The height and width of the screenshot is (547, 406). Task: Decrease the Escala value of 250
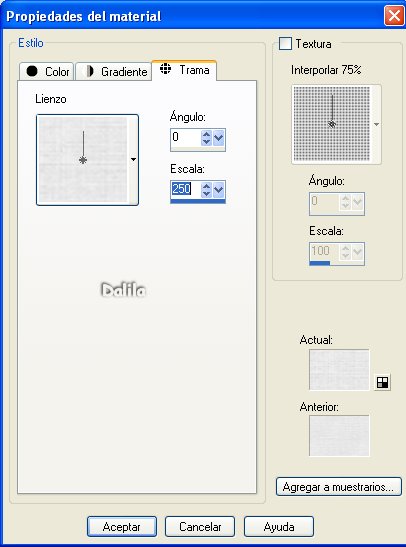point(206,193)
